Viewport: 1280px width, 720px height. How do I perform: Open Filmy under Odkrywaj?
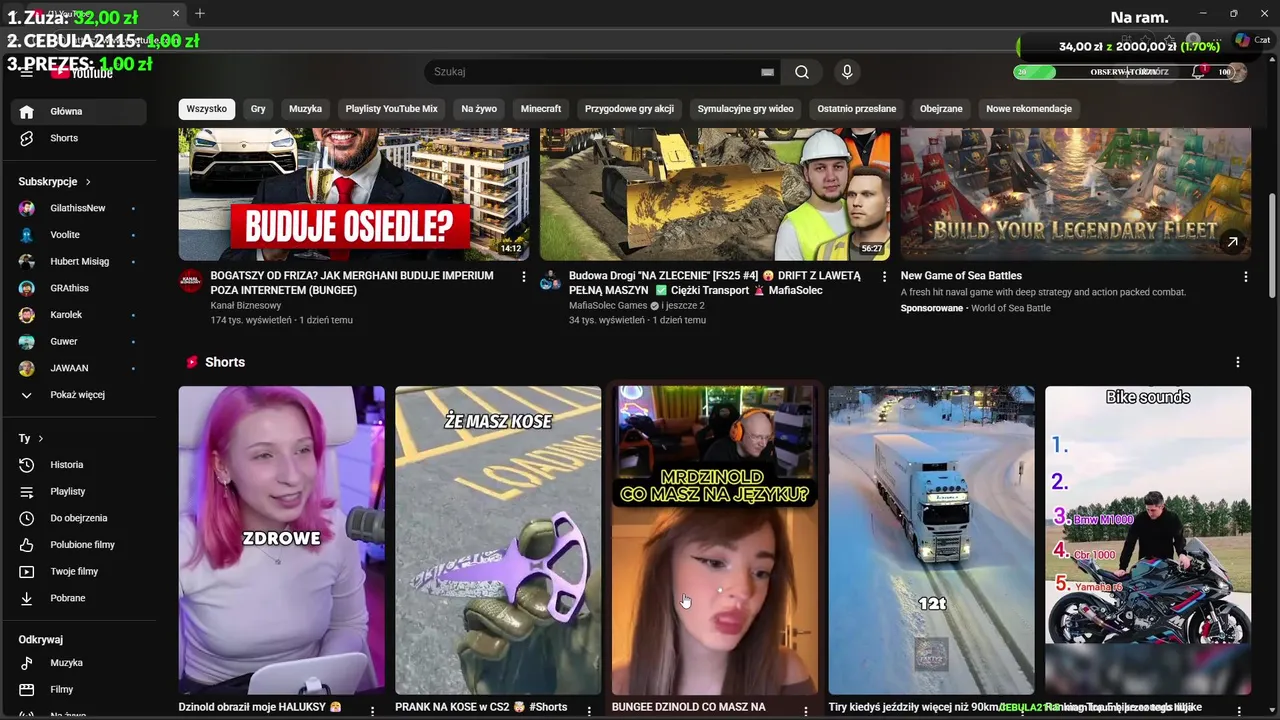[78, 689]
